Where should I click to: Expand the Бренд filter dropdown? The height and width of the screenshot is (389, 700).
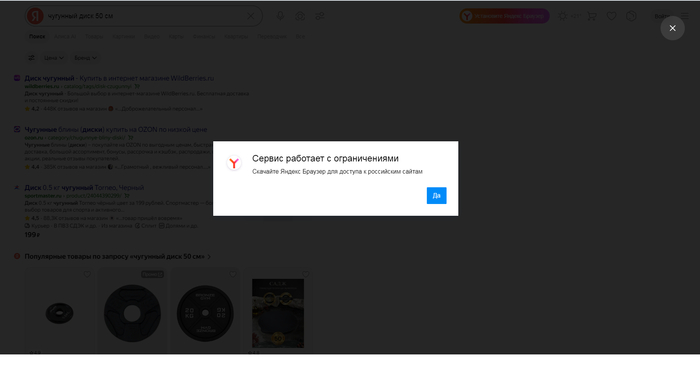[86, 58]
